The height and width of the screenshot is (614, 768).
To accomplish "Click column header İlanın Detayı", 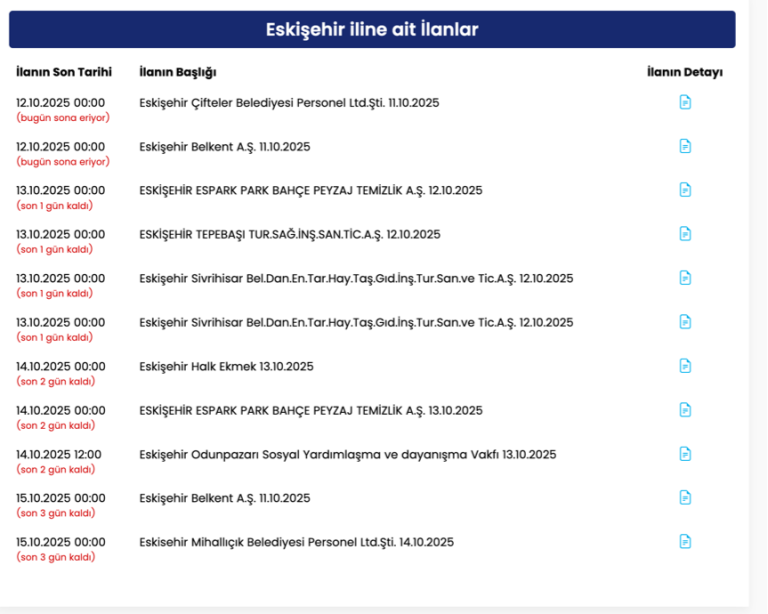I will [x=685, y=72].
